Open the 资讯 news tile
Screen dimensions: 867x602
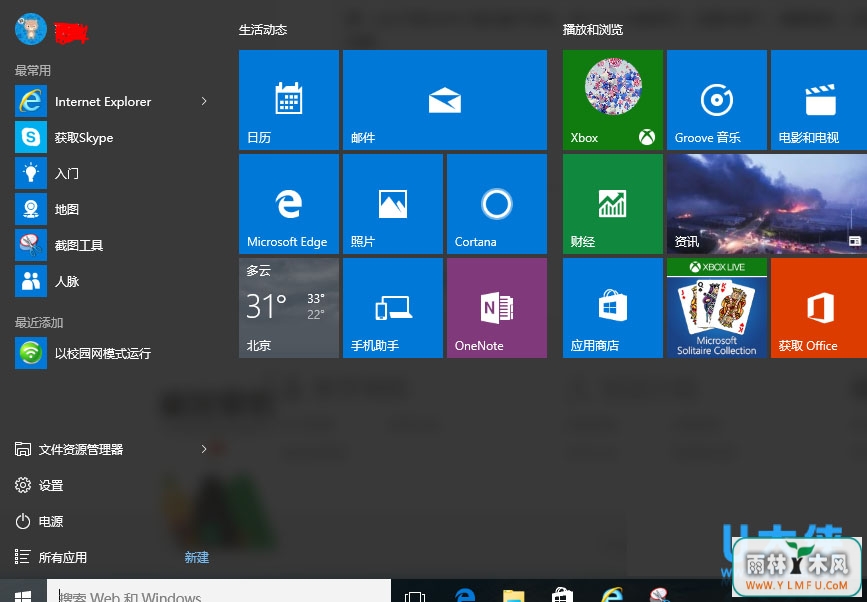tap(767, 204)
